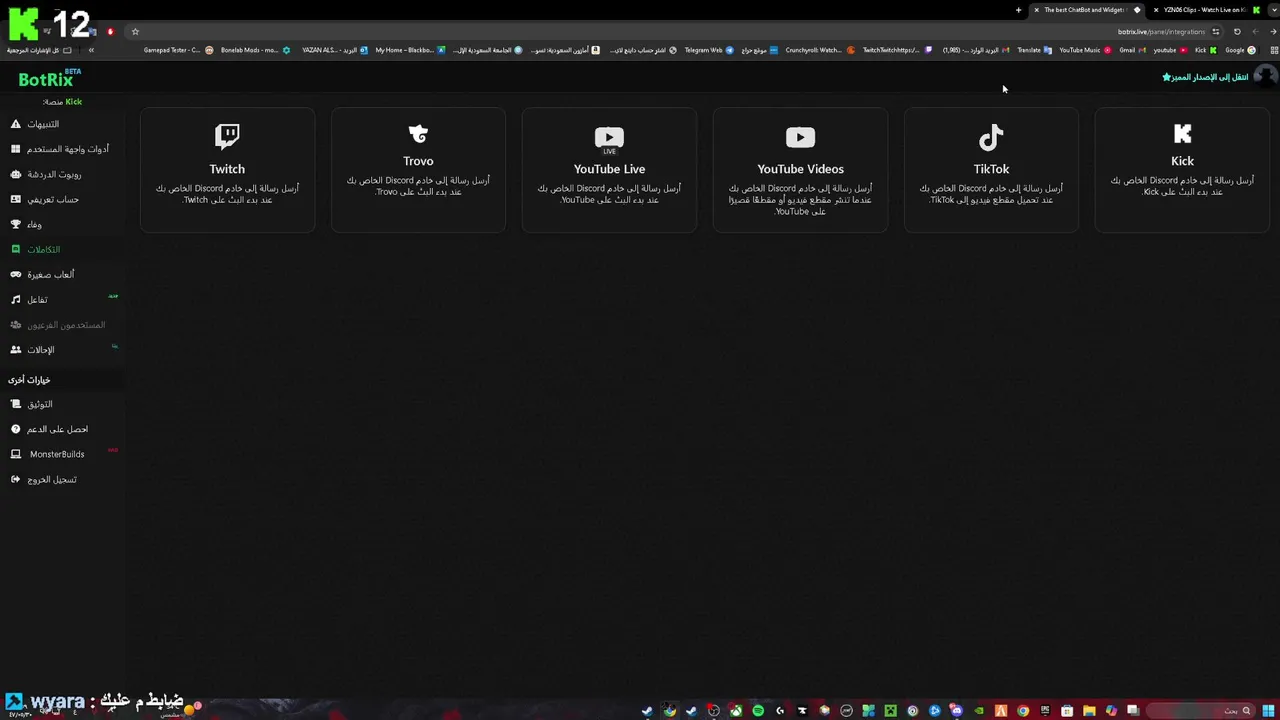
Task: Select التكاملات integrations in sidebar
Action: [x=35, y=249]
